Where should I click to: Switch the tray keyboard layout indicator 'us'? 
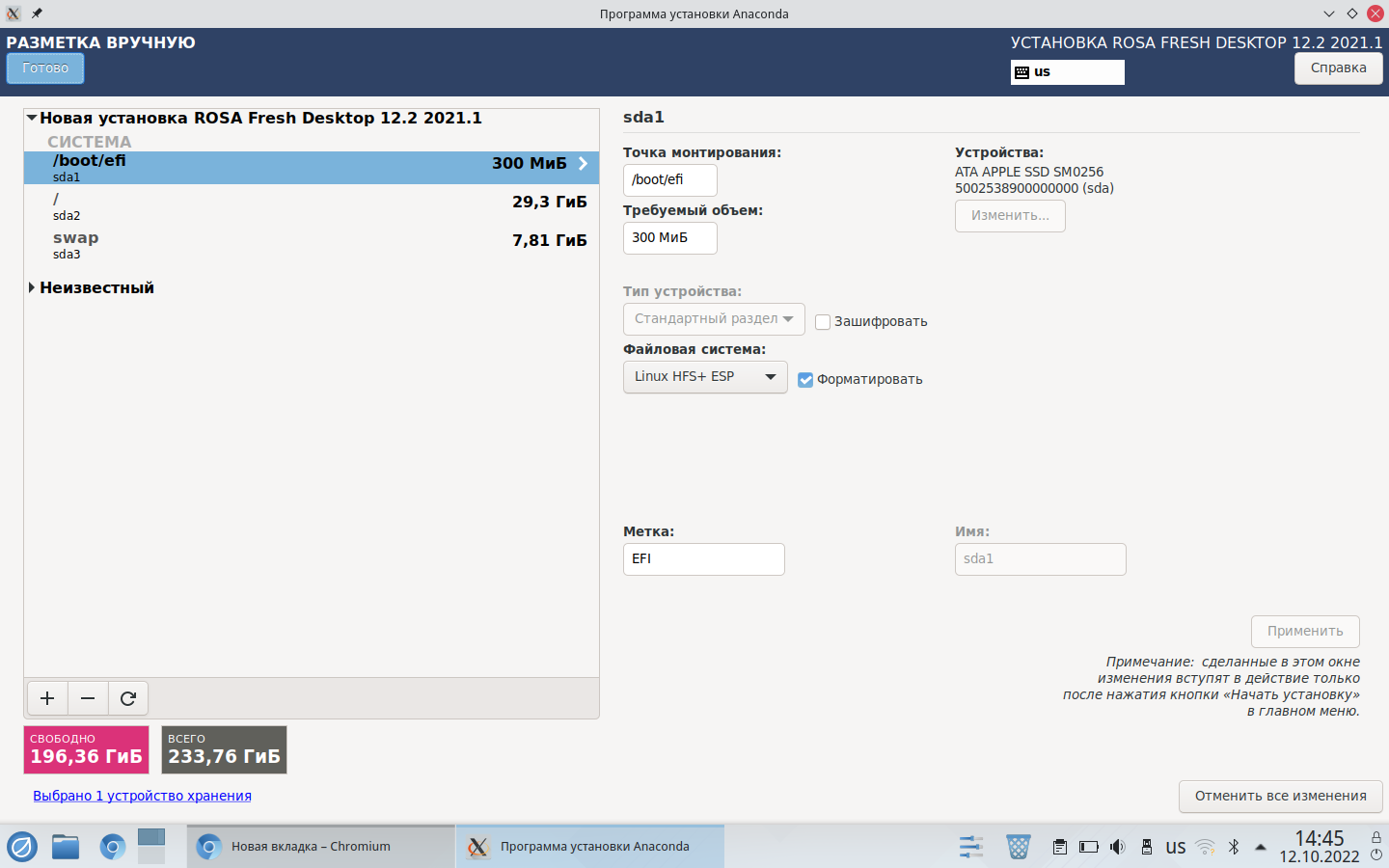tap(1176, 847)
